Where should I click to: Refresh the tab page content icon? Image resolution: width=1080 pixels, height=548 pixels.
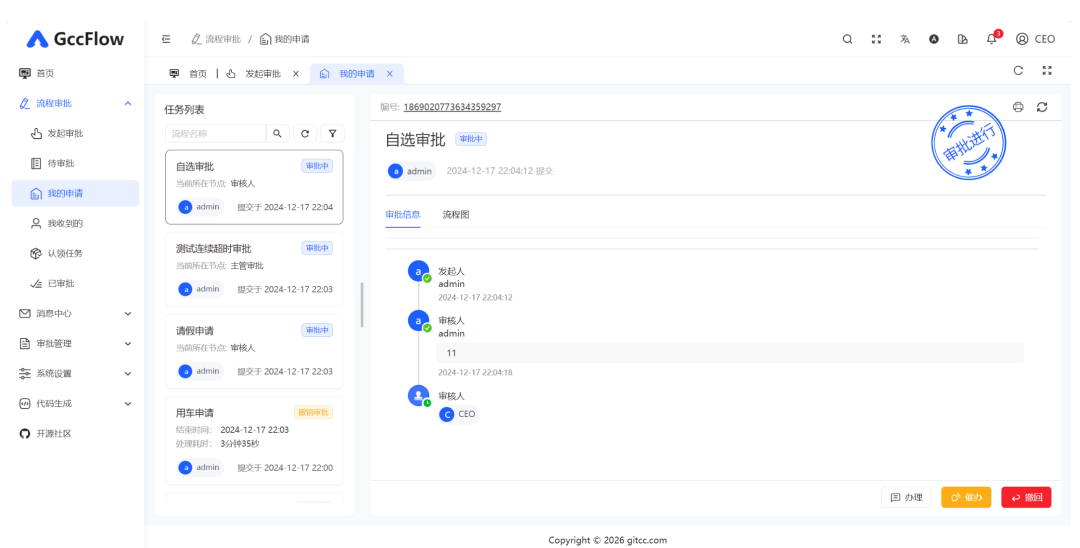(1018, 70)
